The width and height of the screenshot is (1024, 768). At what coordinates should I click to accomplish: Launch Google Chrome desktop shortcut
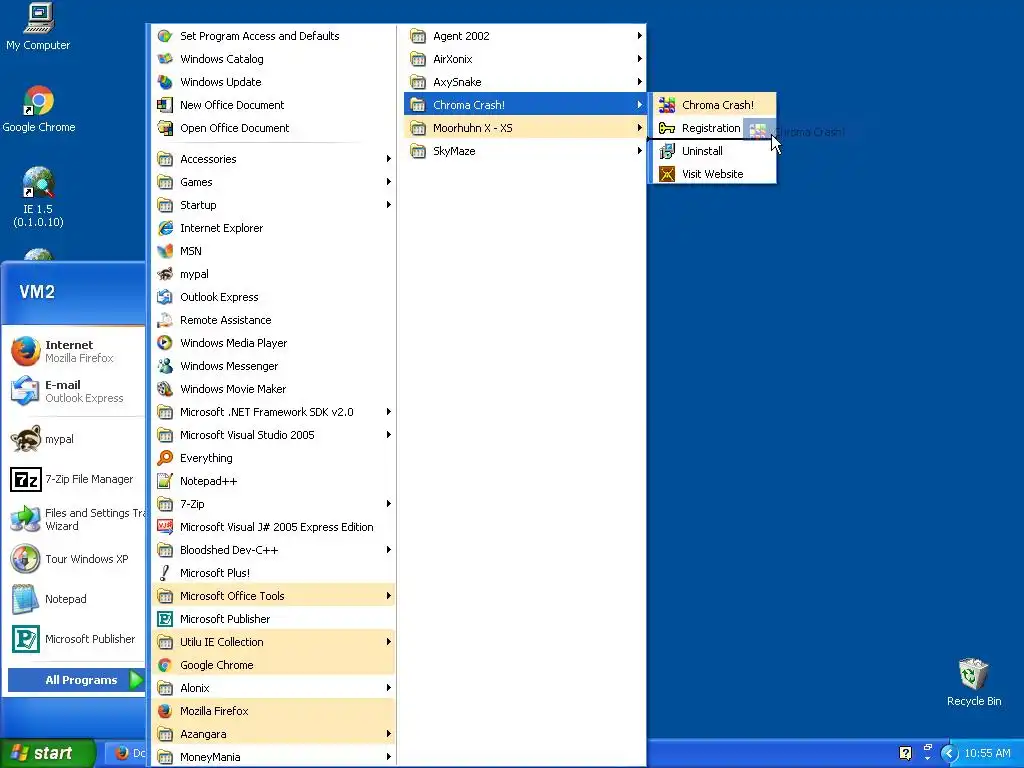click(x=39, y=109)
